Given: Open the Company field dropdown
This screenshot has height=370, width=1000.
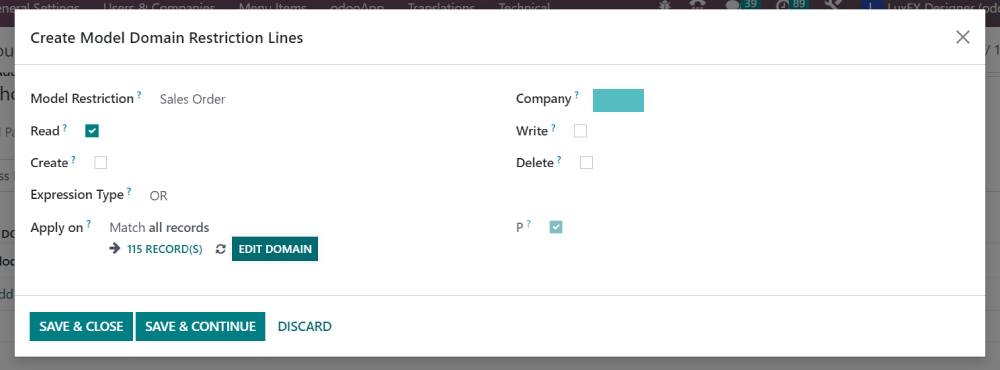Looking at the screenshot, I should pyautogui.click(x=618, y=100).
